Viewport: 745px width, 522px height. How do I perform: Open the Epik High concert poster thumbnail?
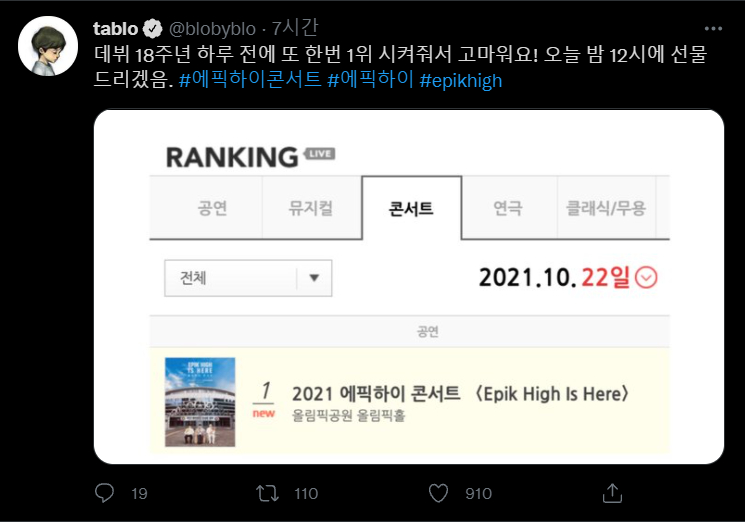[200, 402]
